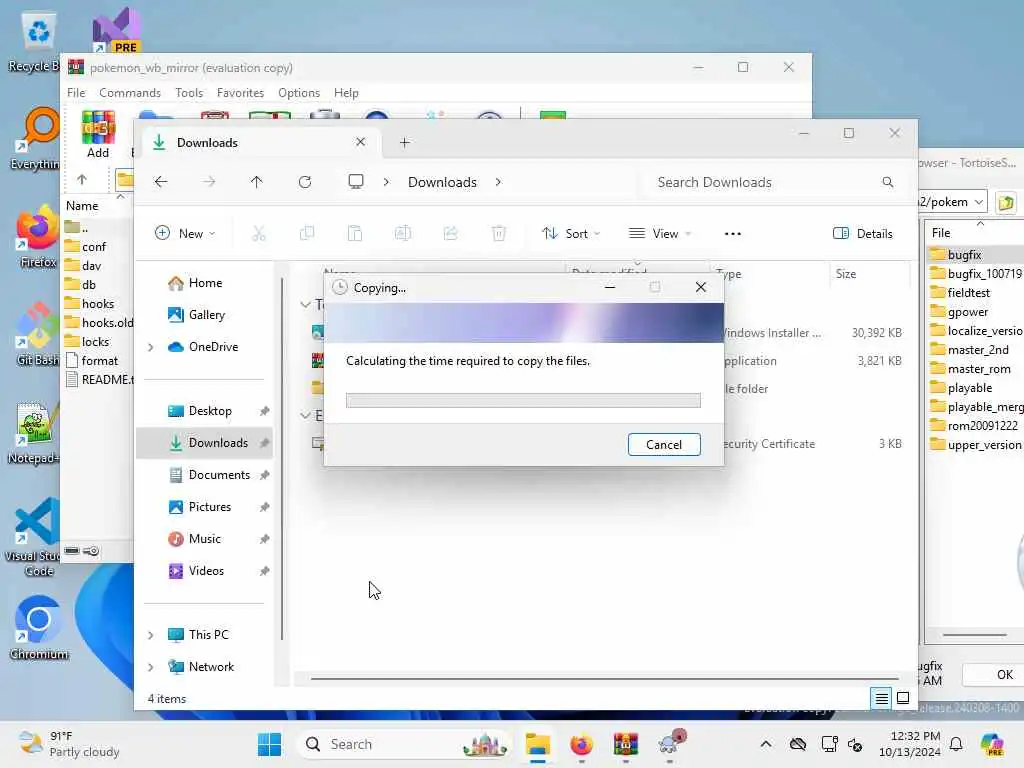Open the See more ellipsis menu
This screenshot has width=1024, height=768.
click(x=733, y=234)
